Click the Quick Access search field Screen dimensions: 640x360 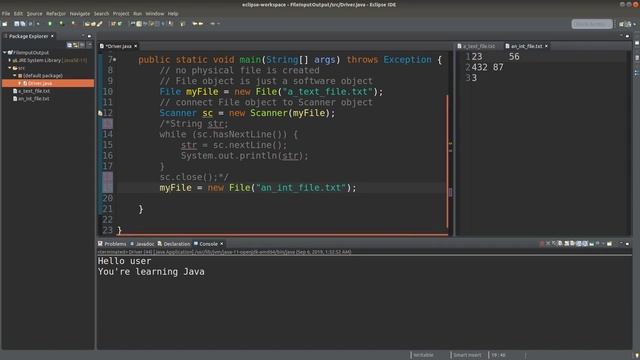click(x=592, y=24)
